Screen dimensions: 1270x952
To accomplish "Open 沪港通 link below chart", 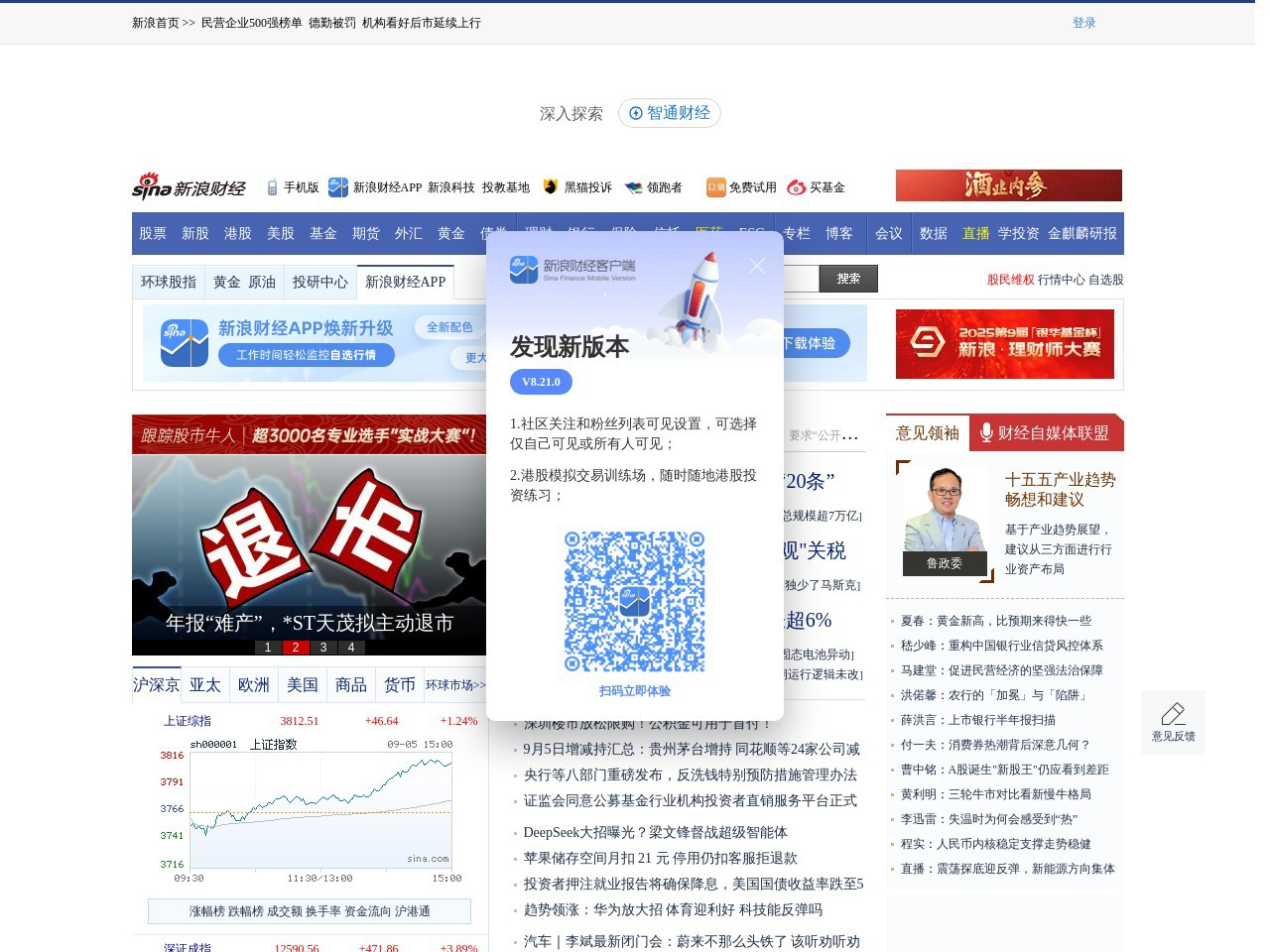I will click(413, 911).
